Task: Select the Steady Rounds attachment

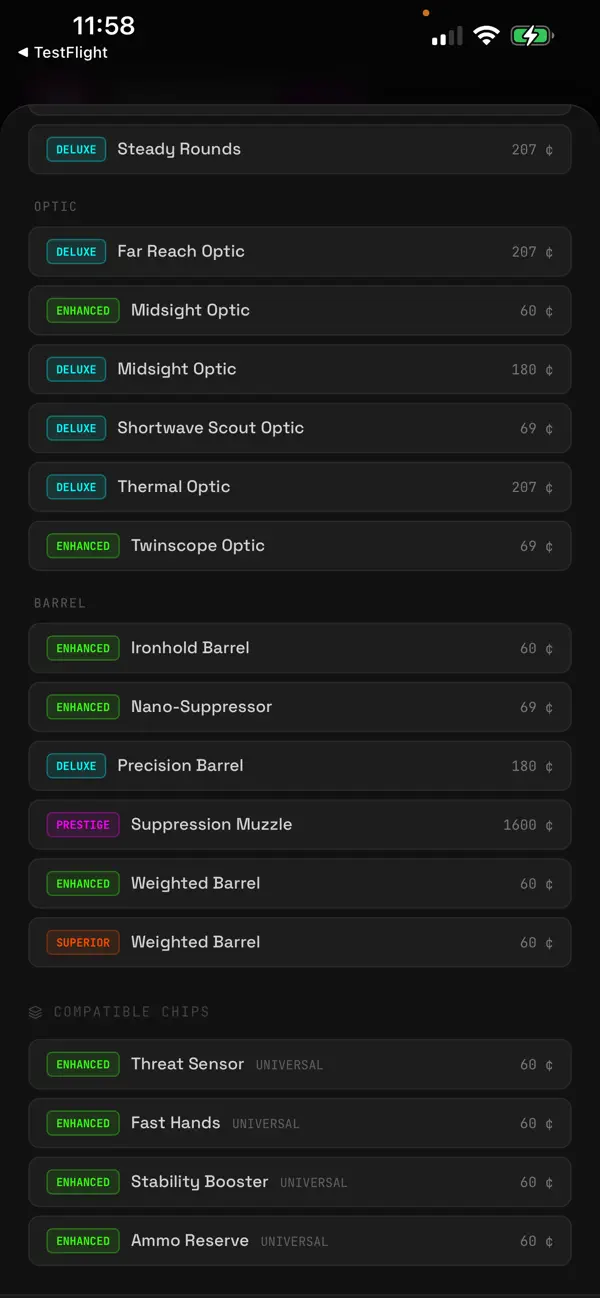Action: point(300,148)
